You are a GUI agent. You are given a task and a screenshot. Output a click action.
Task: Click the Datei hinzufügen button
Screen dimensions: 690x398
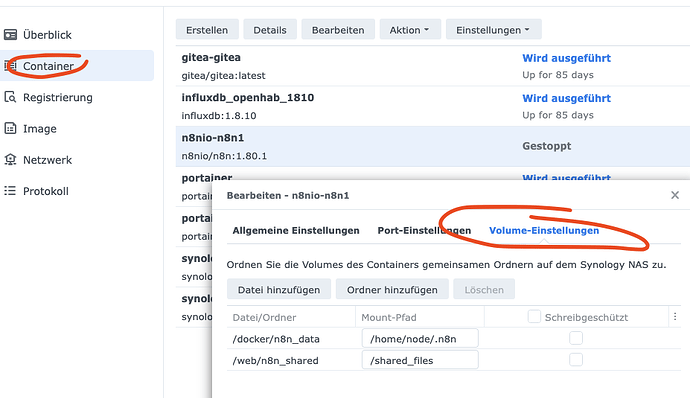(x=279, y=289)
